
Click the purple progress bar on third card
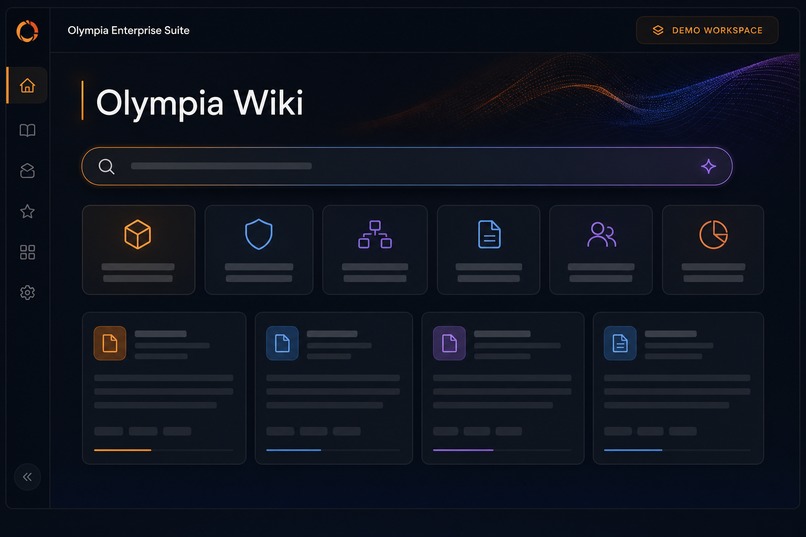463,450
